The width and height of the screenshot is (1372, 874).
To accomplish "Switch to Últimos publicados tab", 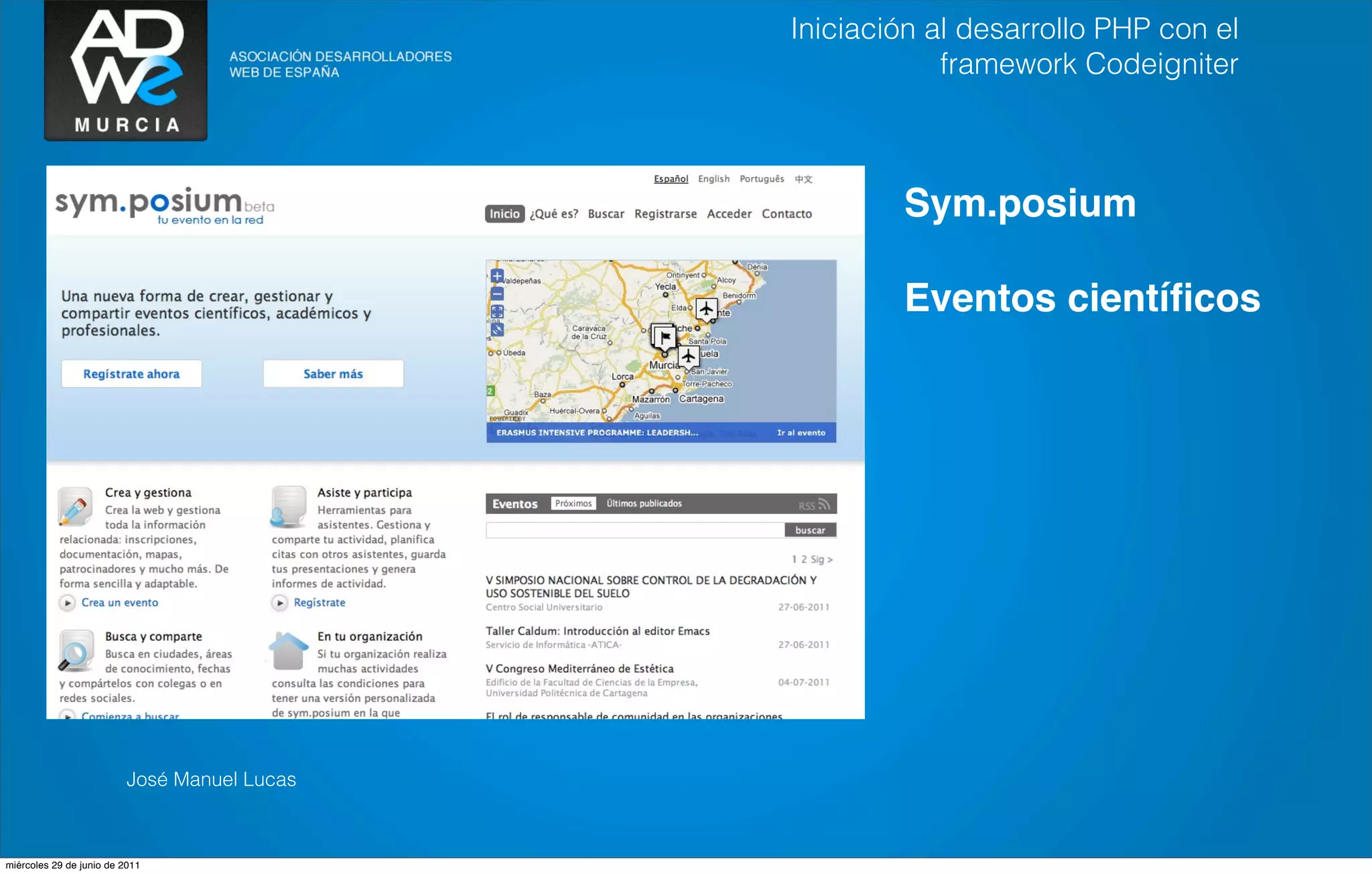I will pos(644,503).
